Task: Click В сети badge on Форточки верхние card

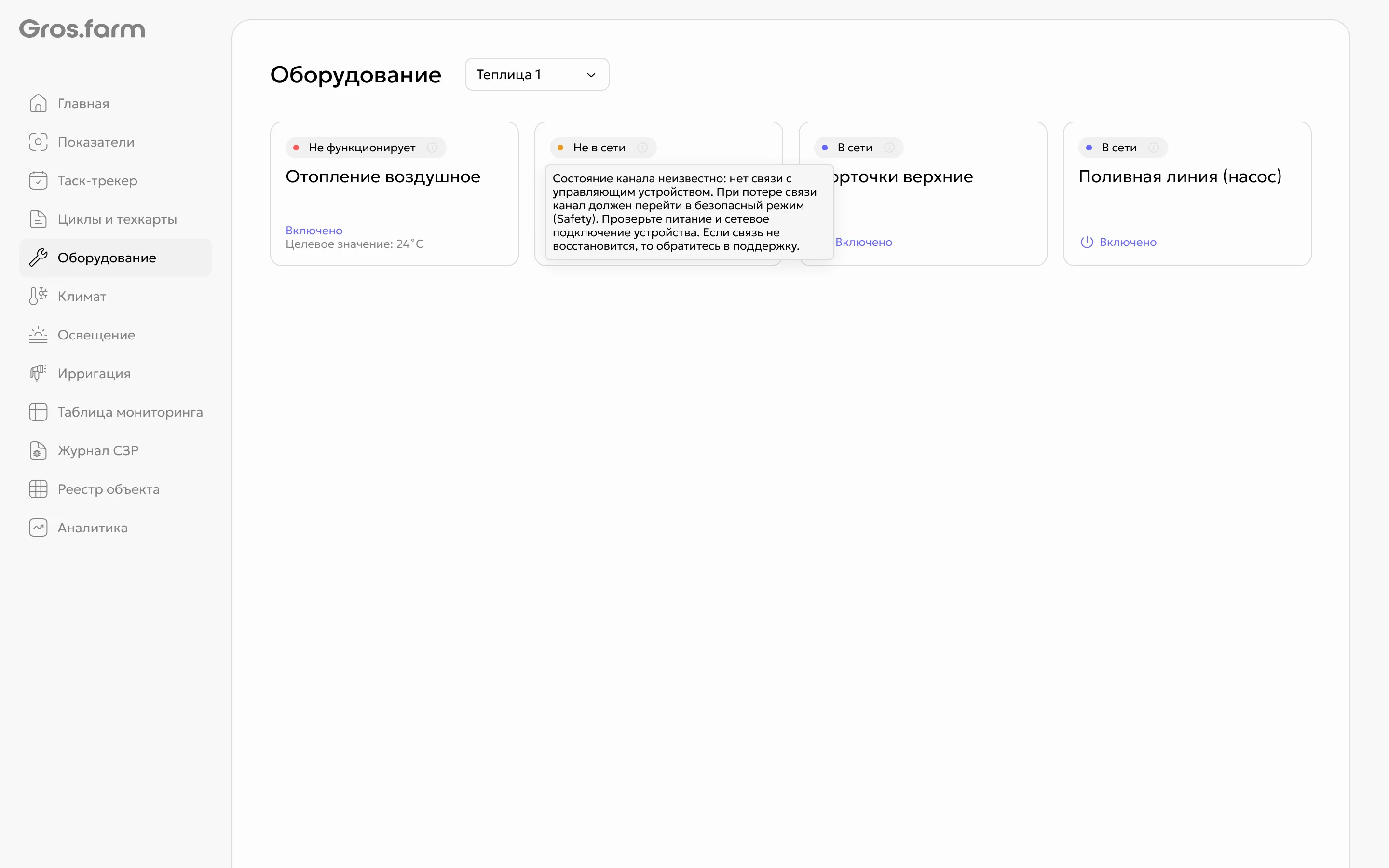Action: coord(858,148)
